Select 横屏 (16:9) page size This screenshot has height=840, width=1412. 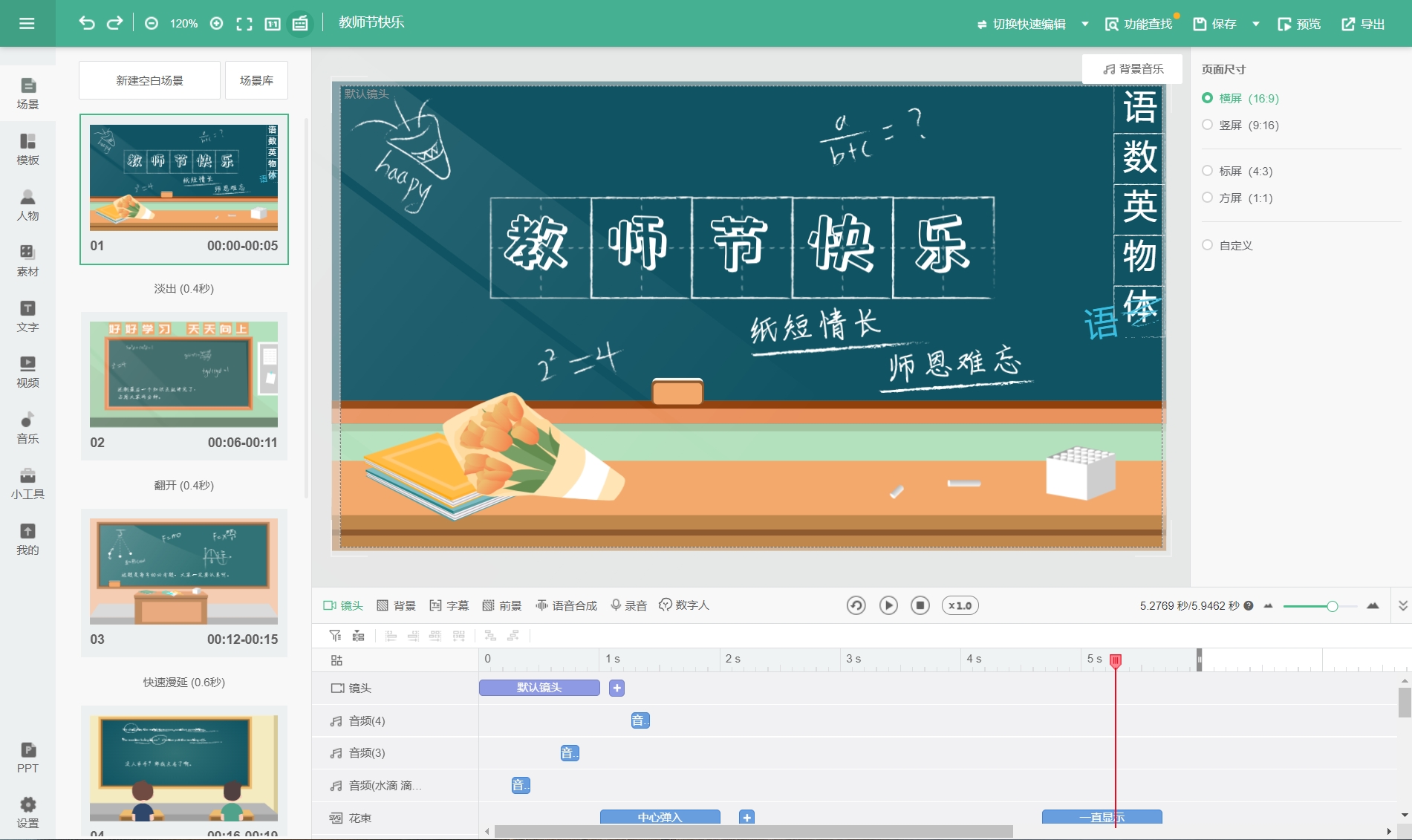[x=1240, y=98]
